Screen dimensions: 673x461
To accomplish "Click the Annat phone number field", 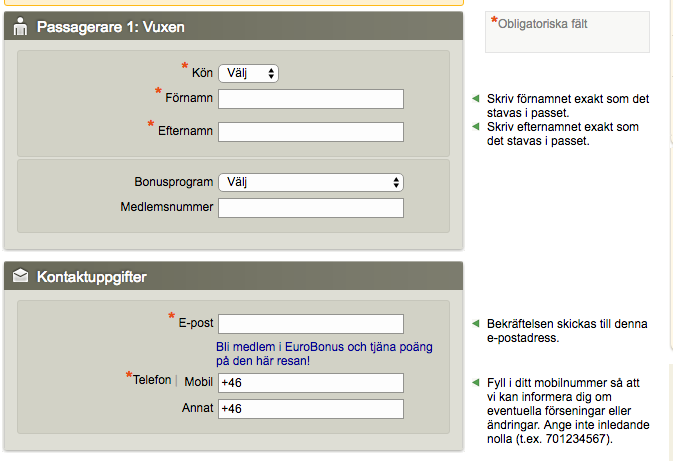I will tap(310, 409).
